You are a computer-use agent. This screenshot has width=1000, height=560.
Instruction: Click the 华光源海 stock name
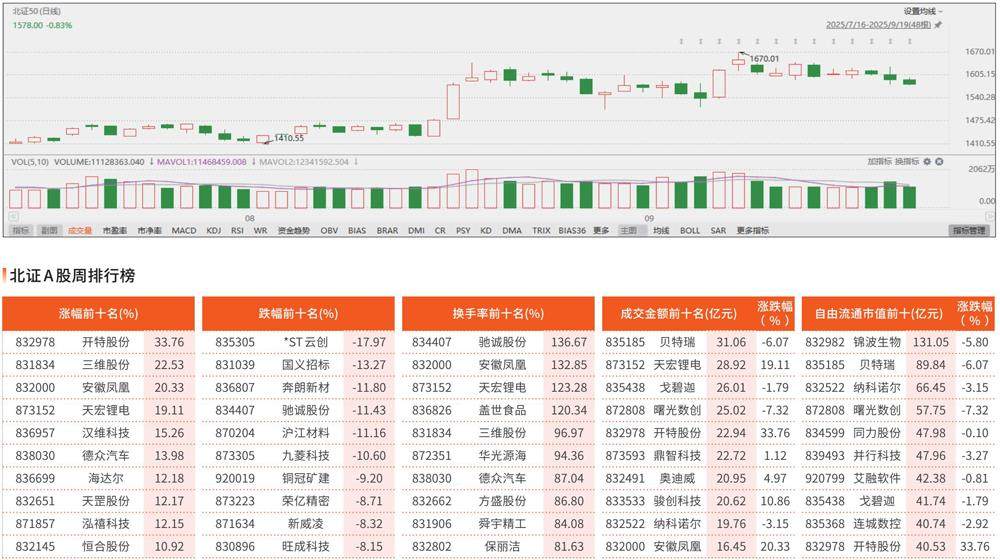tap(503, 455)
